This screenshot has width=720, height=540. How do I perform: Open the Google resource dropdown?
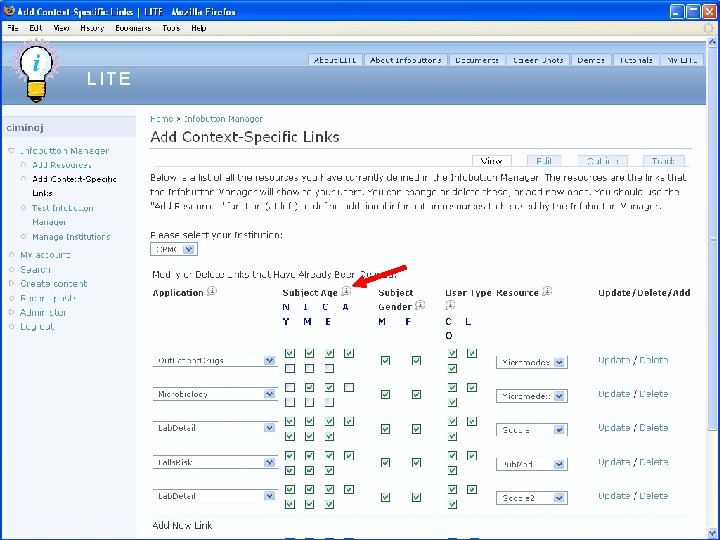pos(532,430)
